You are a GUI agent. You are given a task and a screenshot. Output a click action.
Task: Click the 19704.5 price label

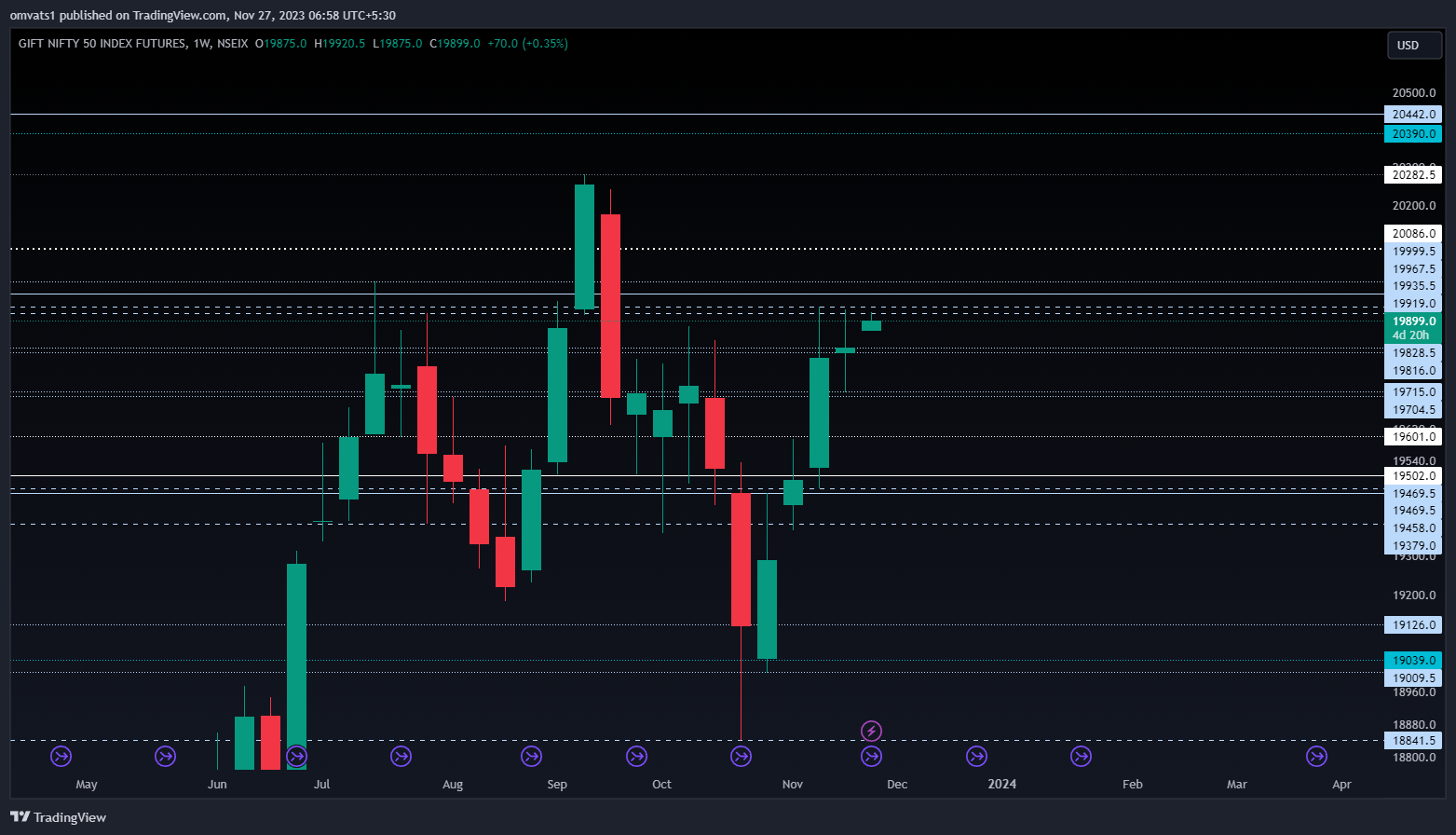pyautogui.click(x=1413, y=410)
